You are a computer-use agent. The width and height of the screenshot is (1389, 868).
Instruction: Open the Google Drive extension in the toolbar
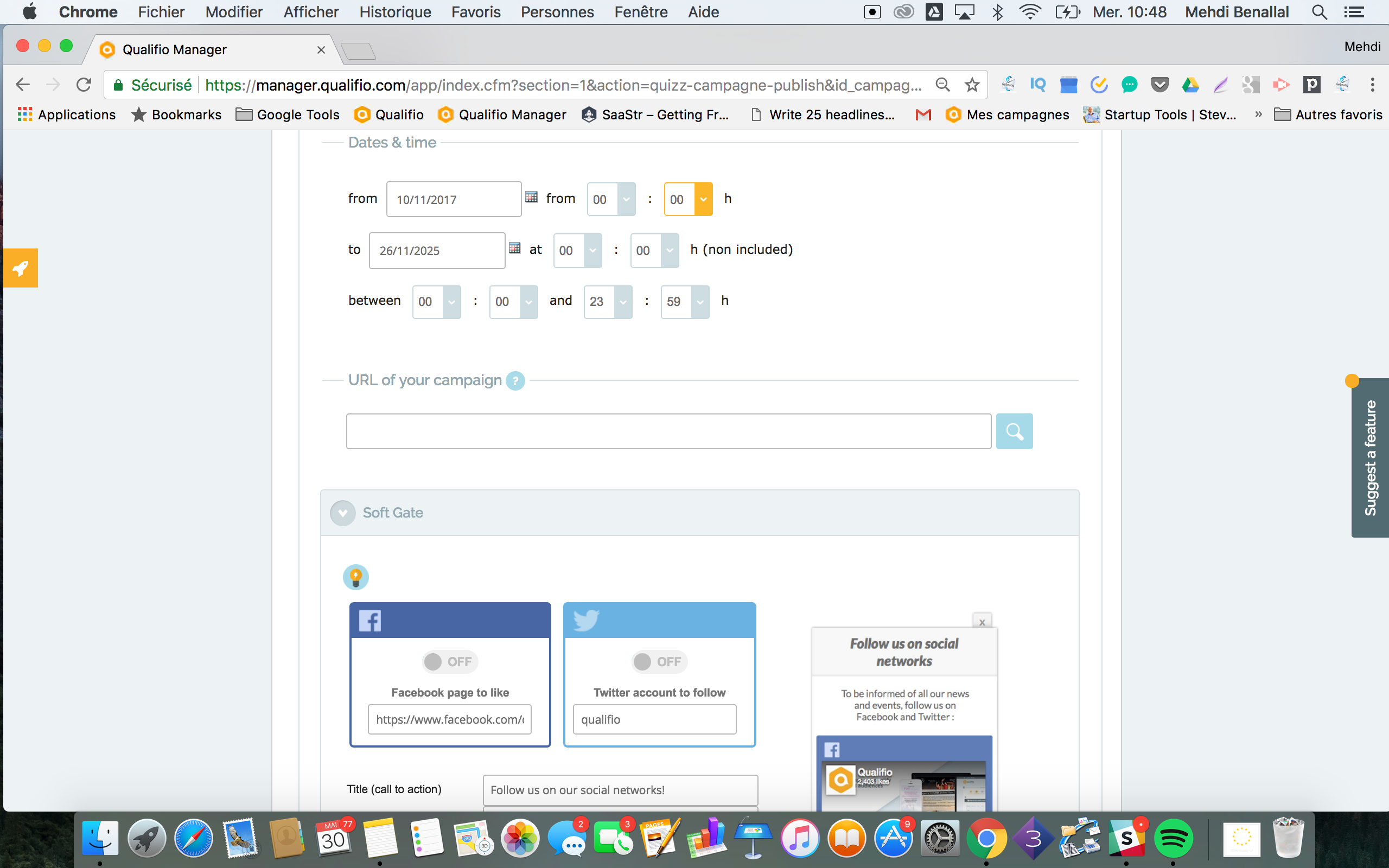click(x=1190, y=85)
